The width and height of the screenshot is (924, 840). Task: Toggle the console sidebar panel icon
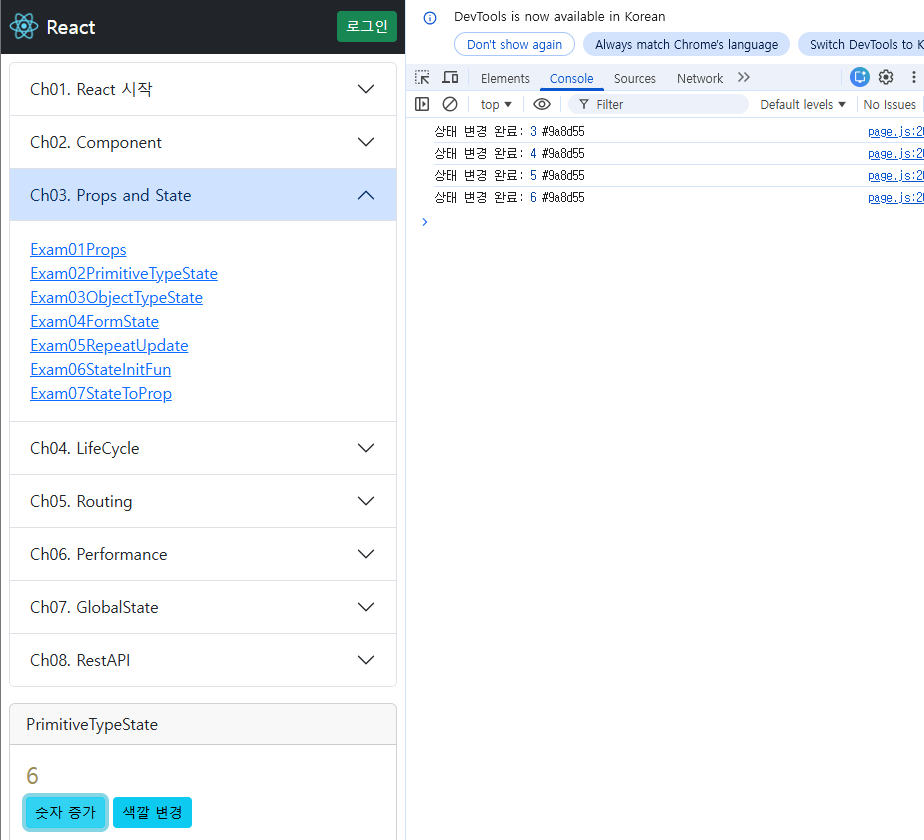point(422,104)
